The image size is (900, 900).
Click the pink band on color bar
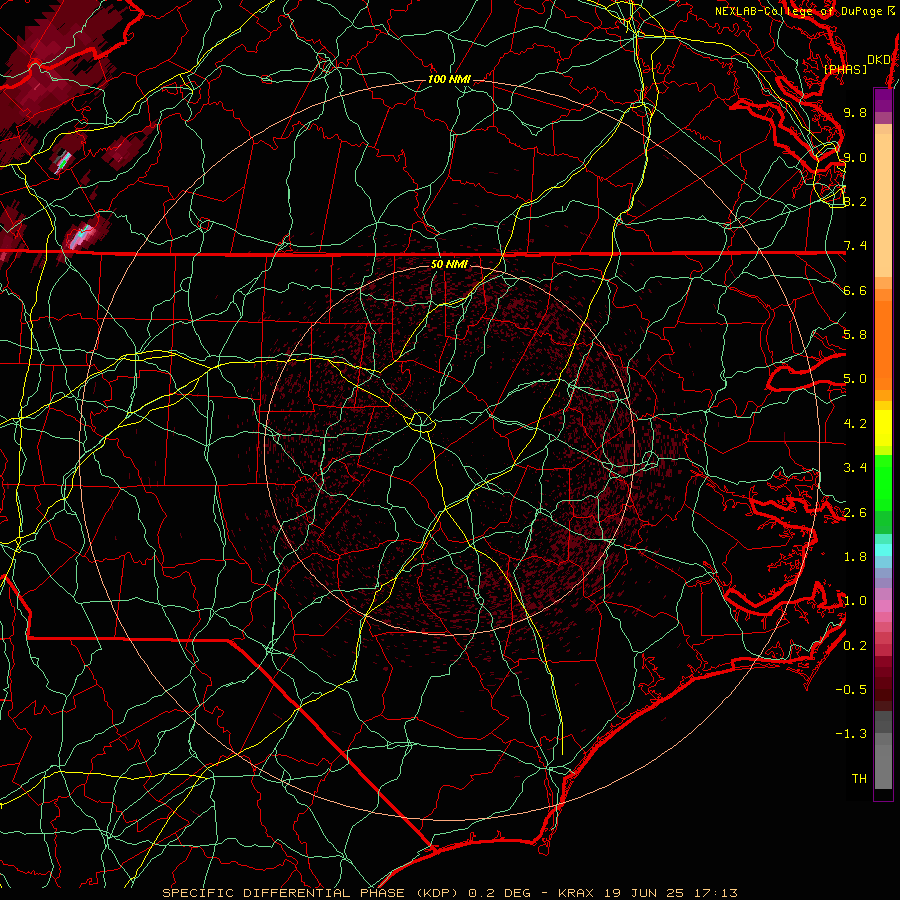pos(883,606)
